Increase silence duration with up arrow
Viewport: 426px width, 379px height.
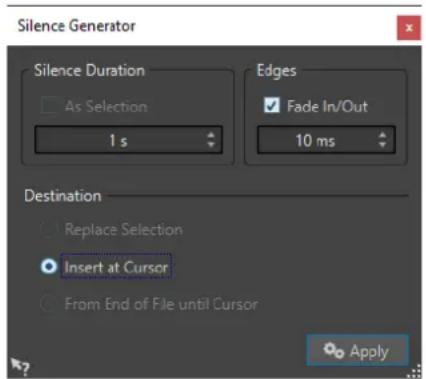tap(211, 135)
